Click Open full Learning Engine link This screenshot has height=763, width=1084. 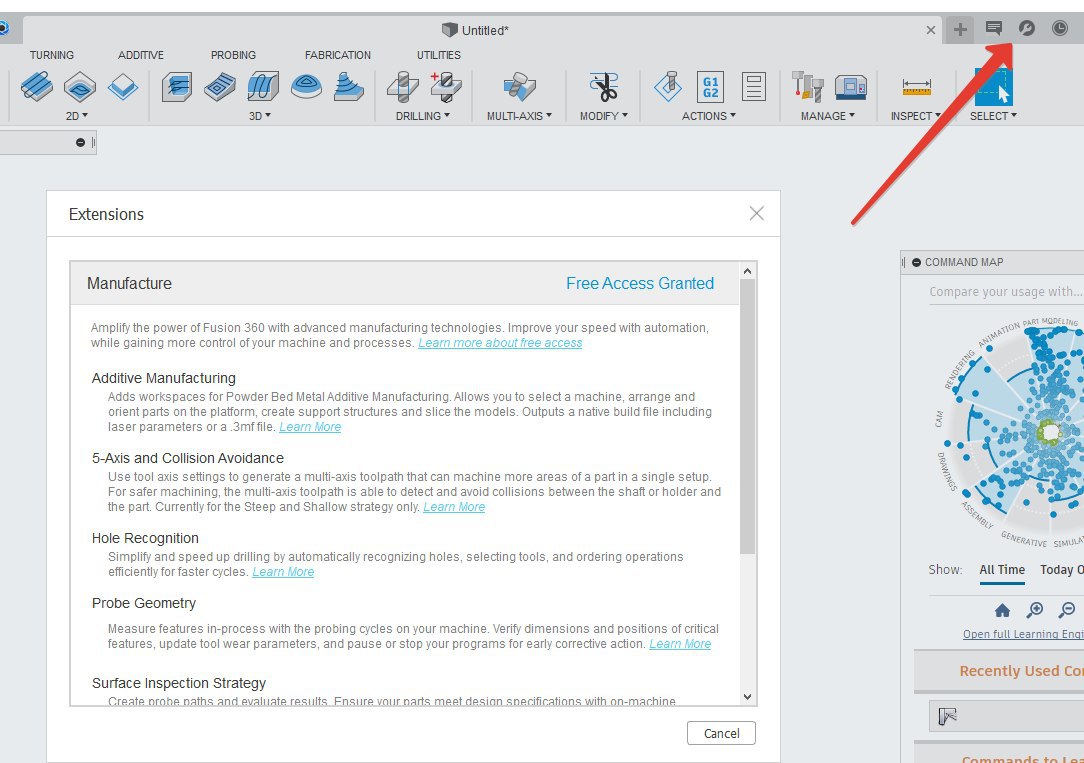1023,634
